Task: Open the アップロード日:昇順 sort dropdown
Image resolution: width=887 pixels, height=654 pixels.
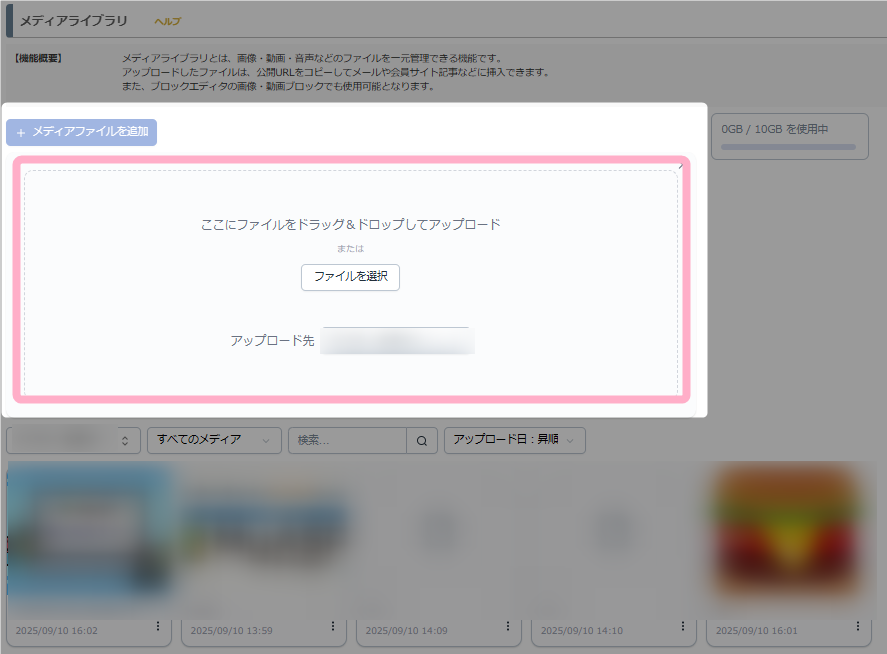Action: 514,440
